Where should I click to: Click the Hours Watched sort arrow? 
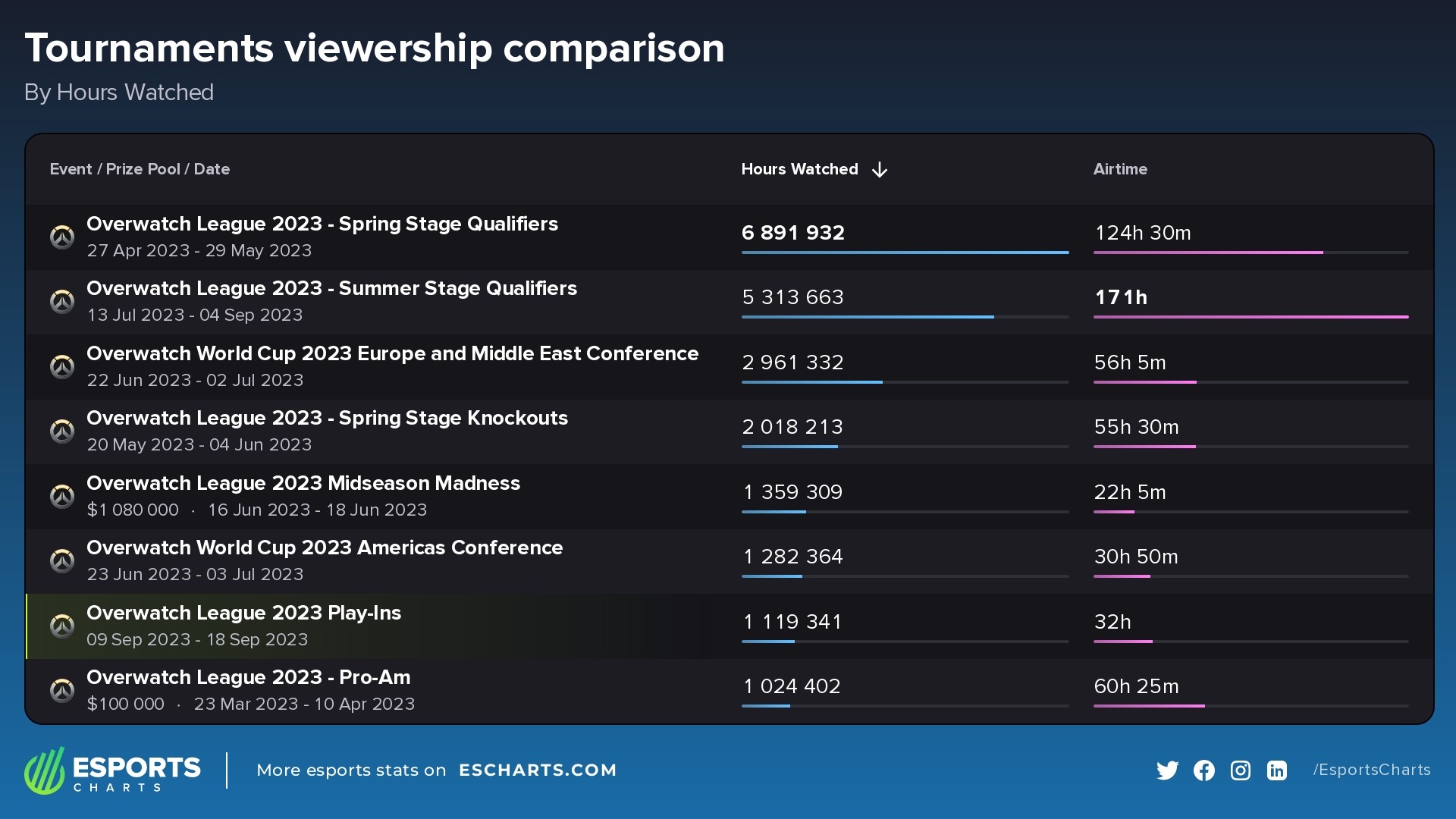point(880,170)
